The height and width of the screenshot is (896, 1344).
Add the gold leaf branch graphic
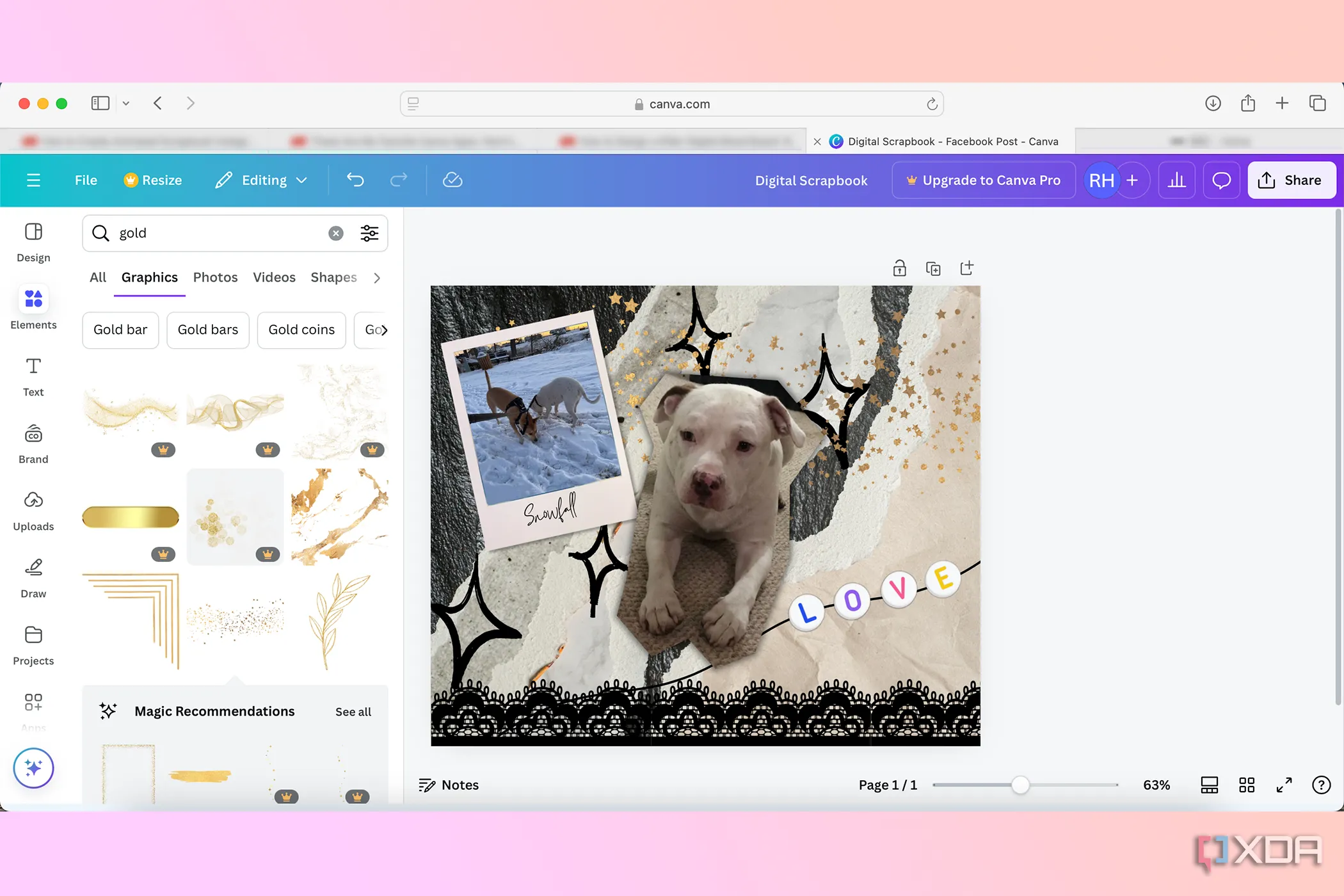[x=339, y=621]
